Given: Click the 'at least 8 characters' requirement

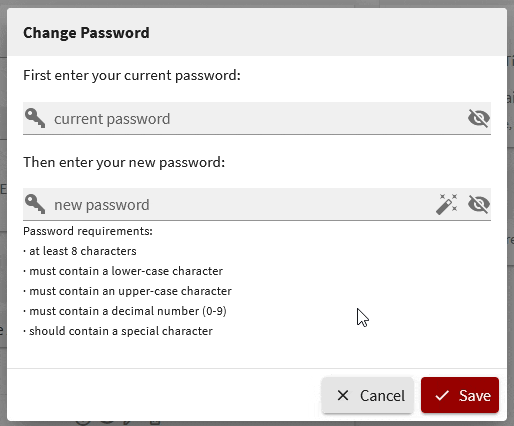Looking at the screenshot, I should 80,251.
